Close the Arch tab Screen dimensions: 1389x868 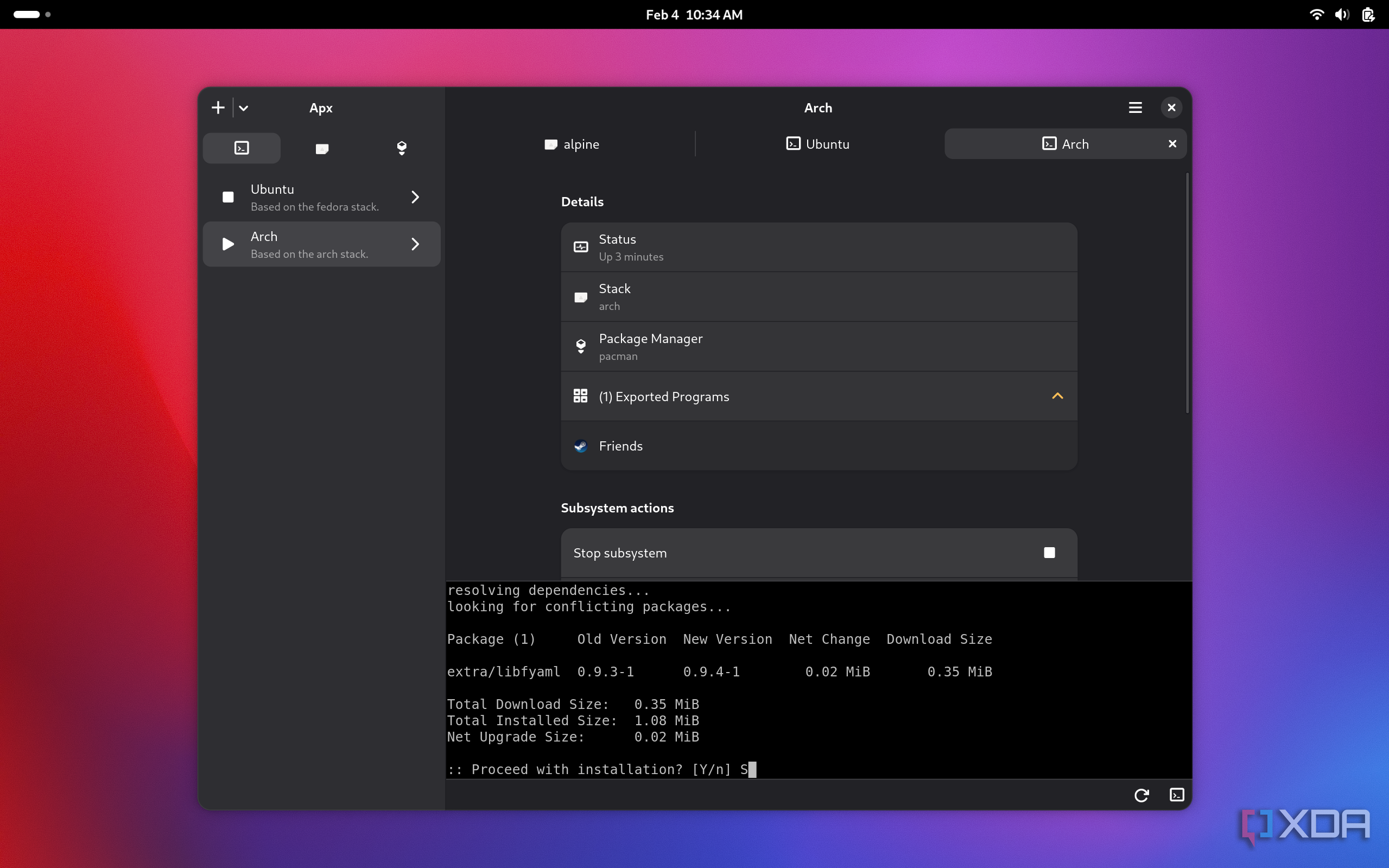pos(1172,144)
